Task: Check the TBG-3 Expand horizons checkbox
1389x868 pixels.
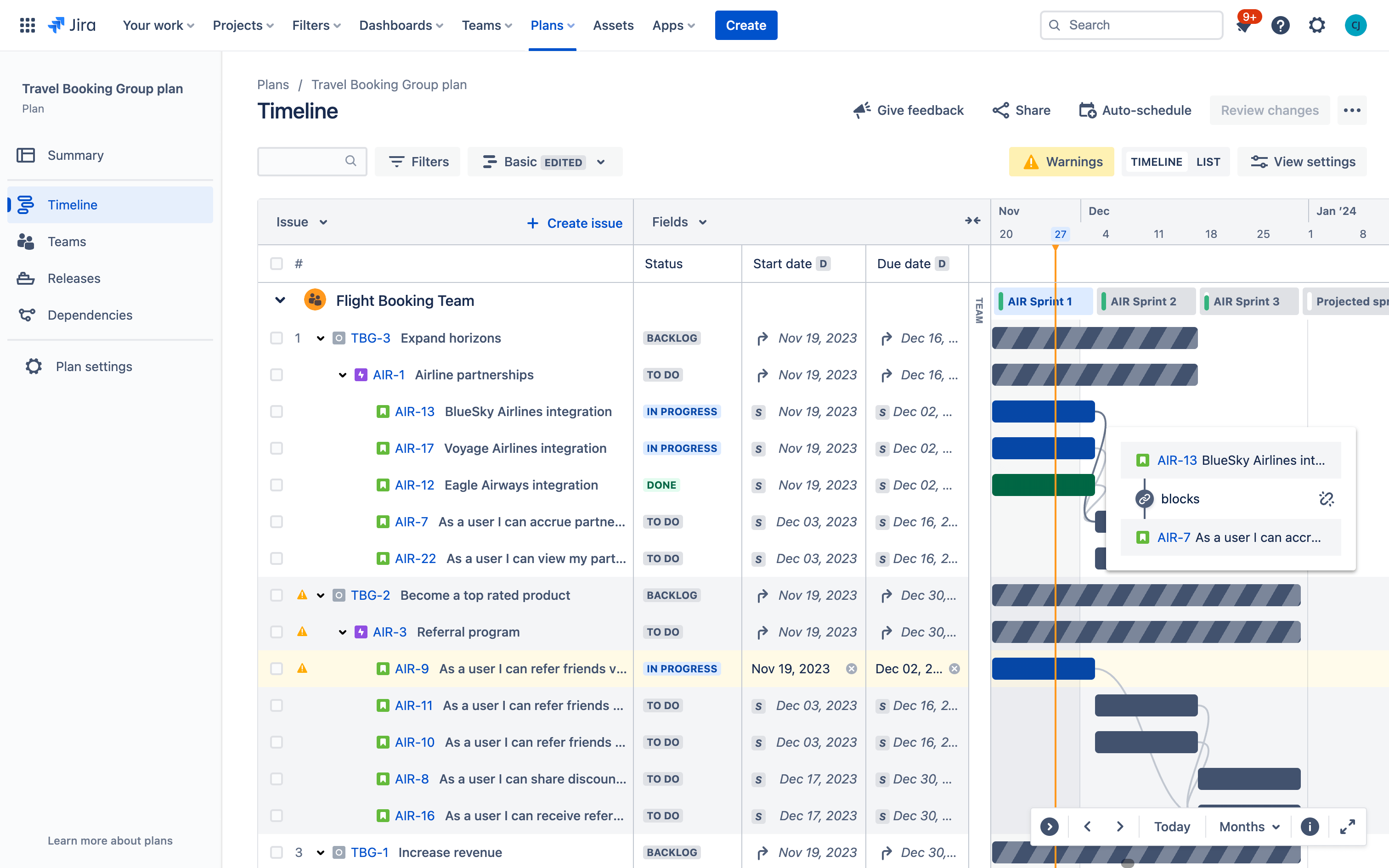Action: (x=276, y=338)
